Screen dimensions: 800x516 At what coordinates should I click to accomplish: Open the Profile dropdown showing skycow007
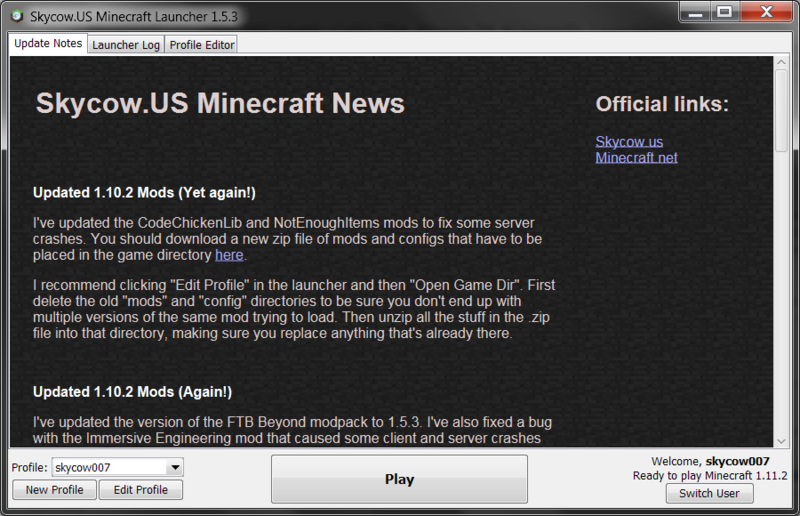(x=118, y=468)
